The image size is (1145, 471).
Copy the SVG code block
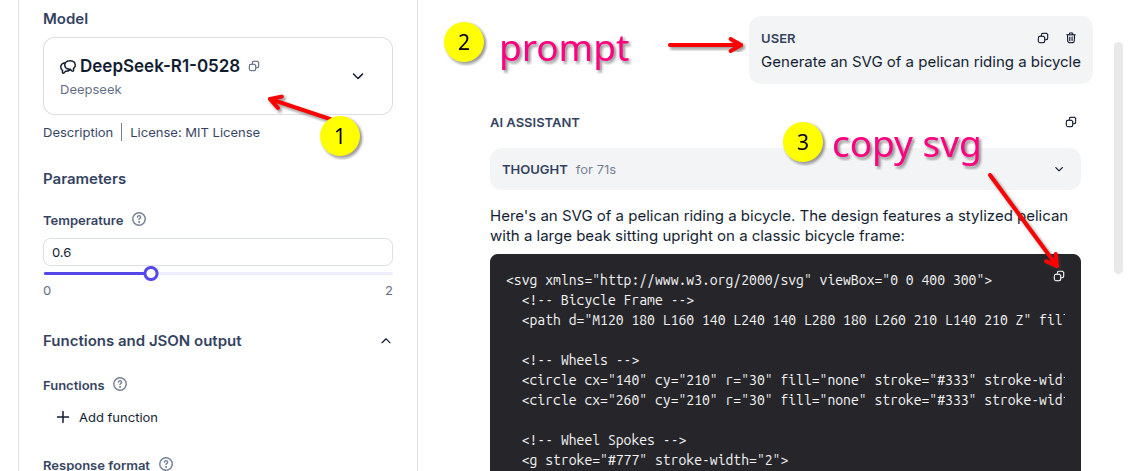[1059, 276]
